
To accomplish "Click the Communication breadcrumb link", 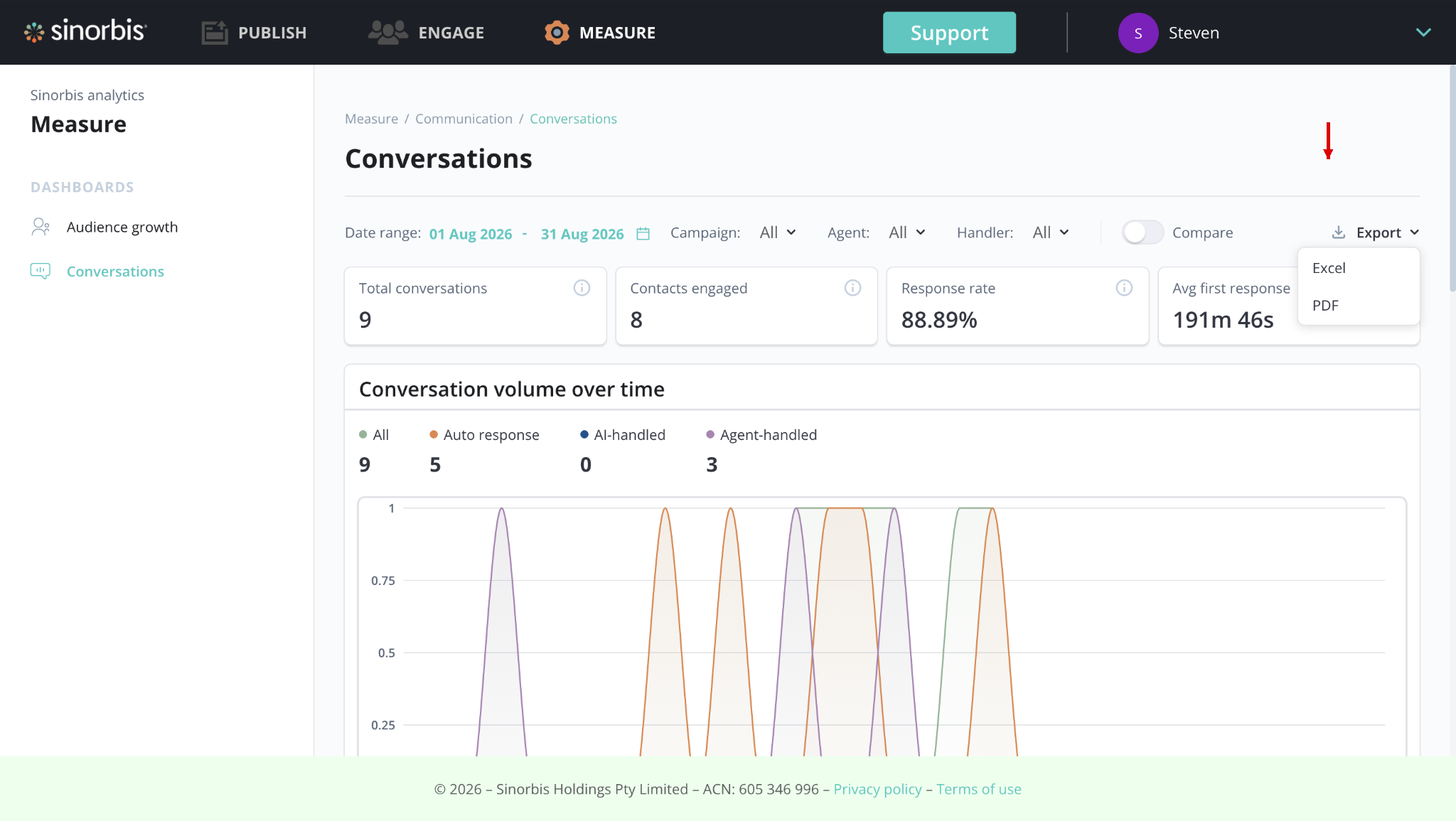I will coord(464,119).
